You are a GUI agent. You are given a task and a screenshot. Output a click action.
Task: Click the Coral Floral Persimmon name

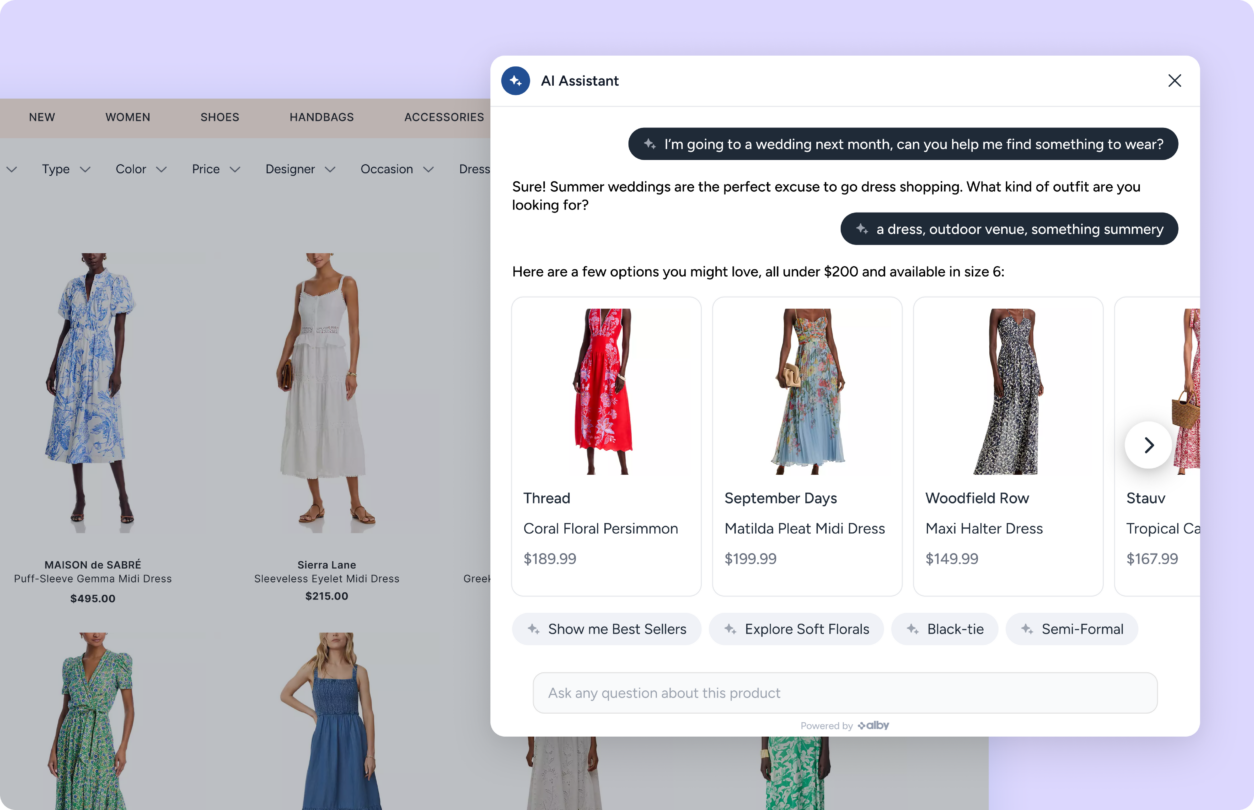(601, 529)
